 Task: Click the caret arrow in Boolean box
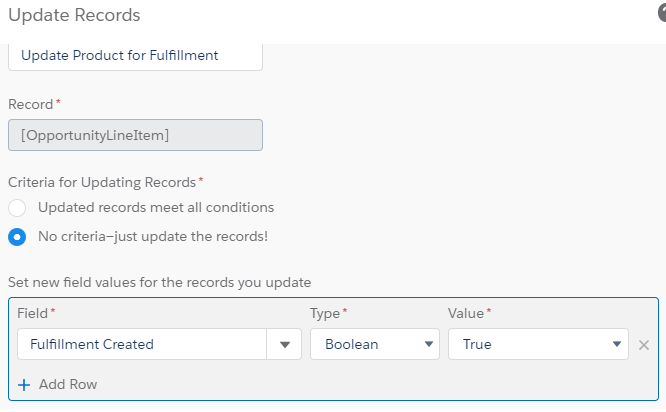429,345
